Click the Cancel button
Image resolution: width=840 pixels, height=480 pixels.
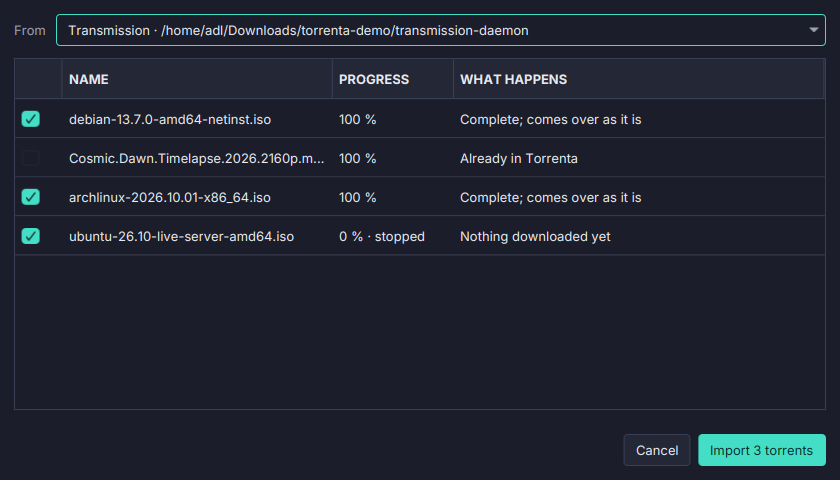pos(657,450)
